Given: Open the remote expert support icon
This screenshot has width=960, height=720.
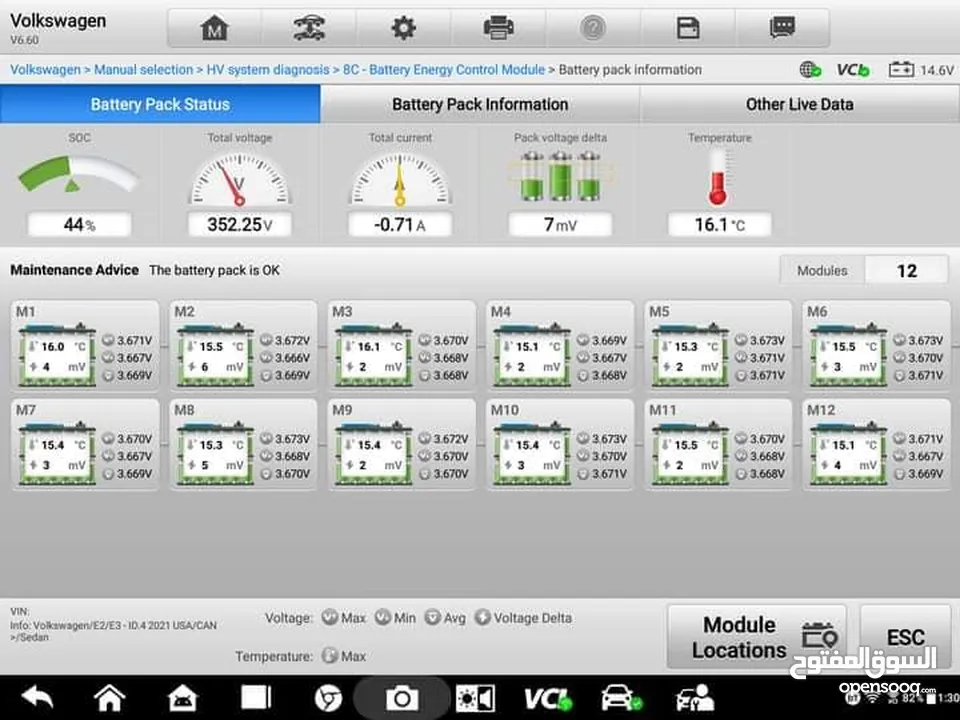Looking at the screenshot, I should (x=694, y=698).
